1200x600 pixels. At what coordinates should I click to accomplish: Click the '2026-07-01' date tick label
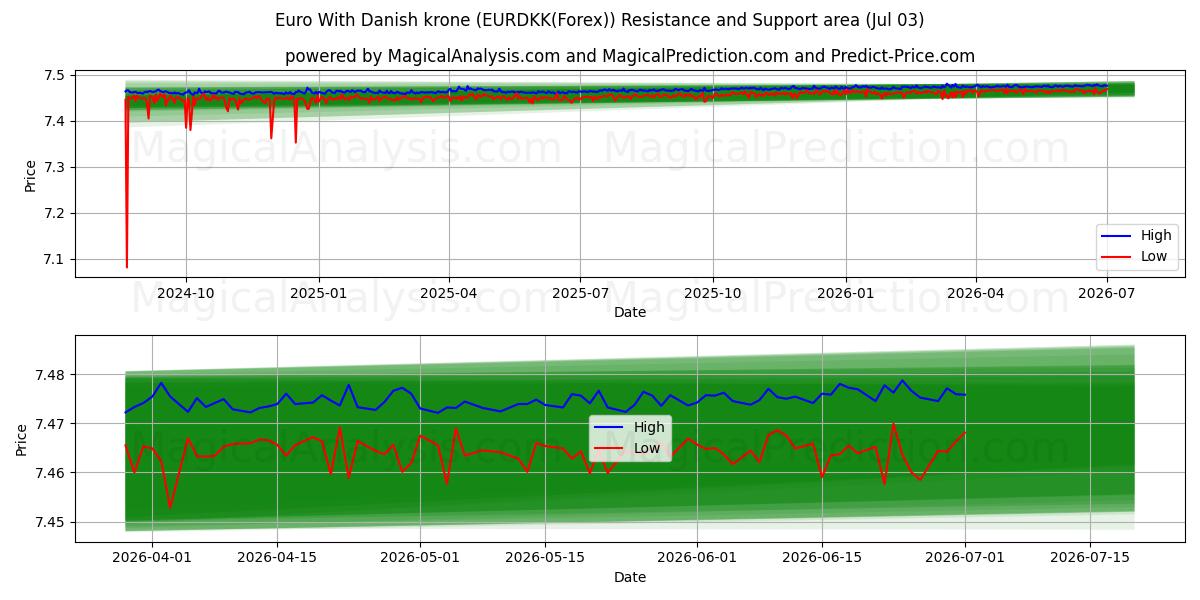(965, 558)
